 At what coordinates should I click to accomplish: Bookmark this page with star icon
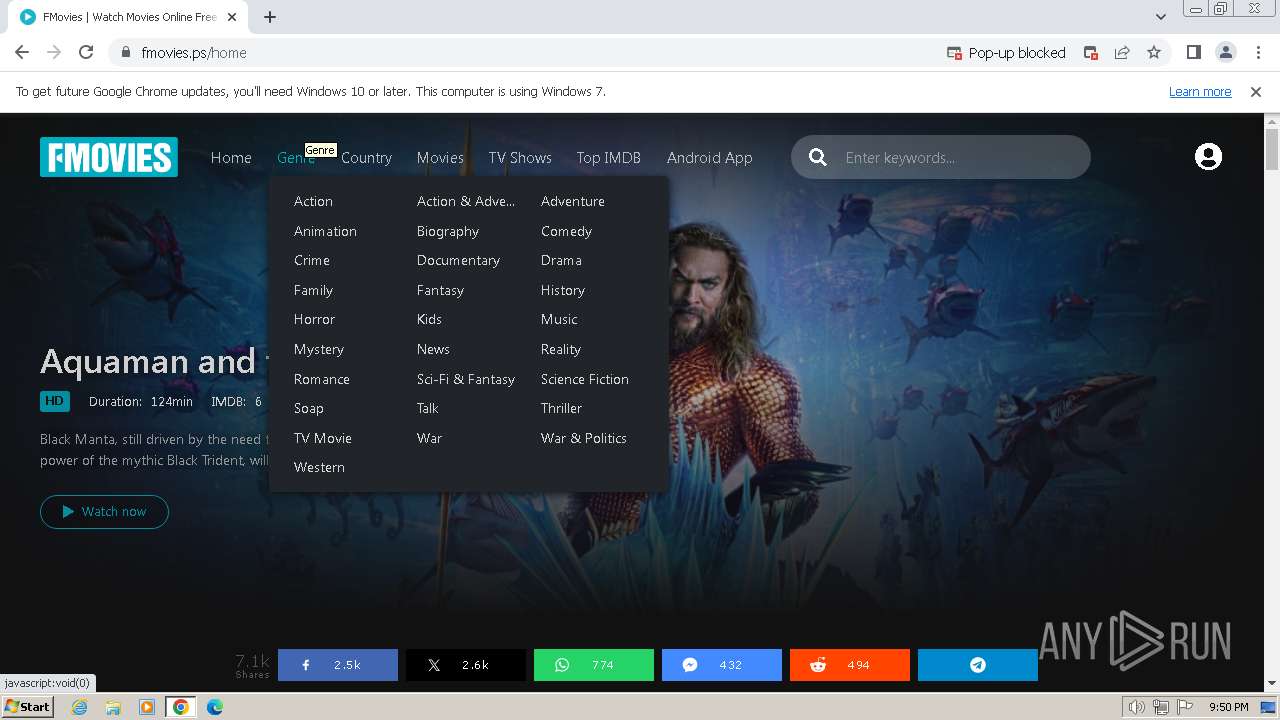[x=1154, y=53]
